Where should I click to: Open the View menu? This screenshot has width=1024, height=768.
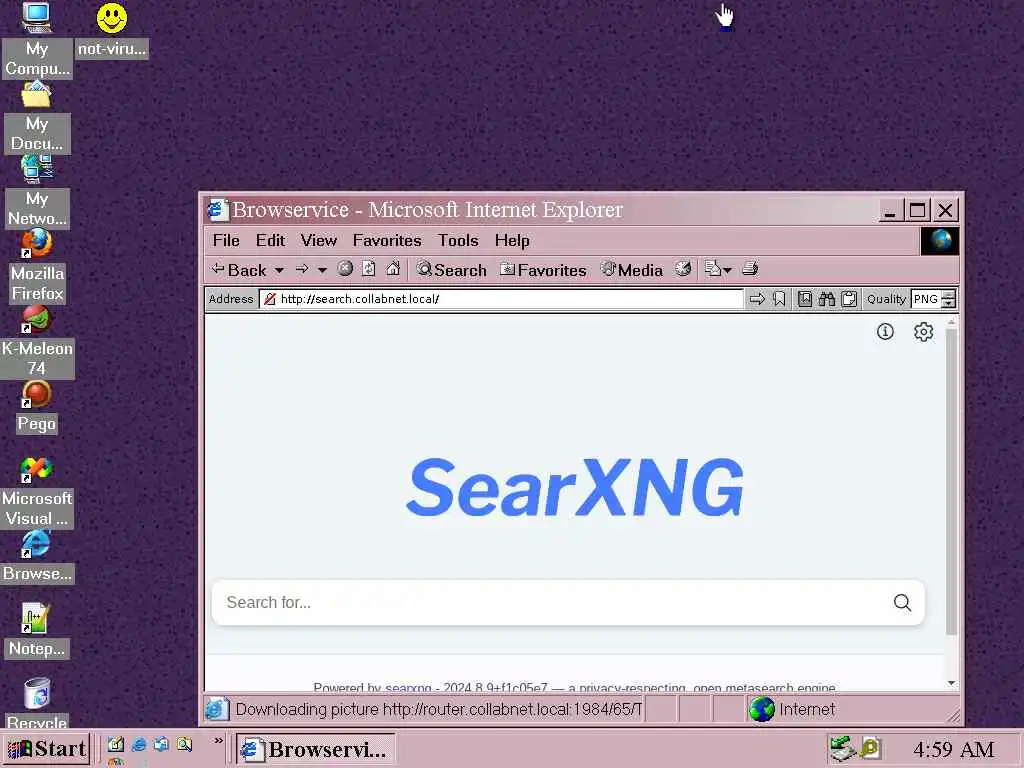pyautogui.click(x=319, y=240)
